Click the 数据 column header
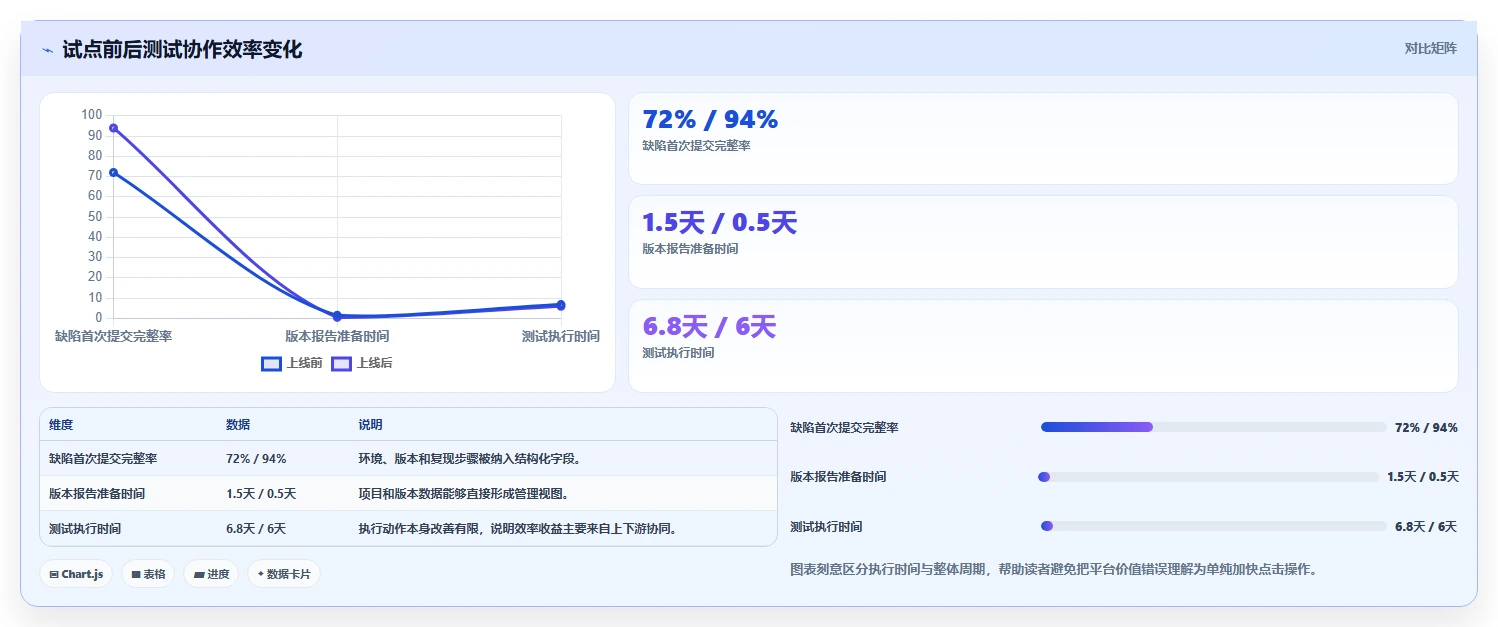 [x=238, y=425]
